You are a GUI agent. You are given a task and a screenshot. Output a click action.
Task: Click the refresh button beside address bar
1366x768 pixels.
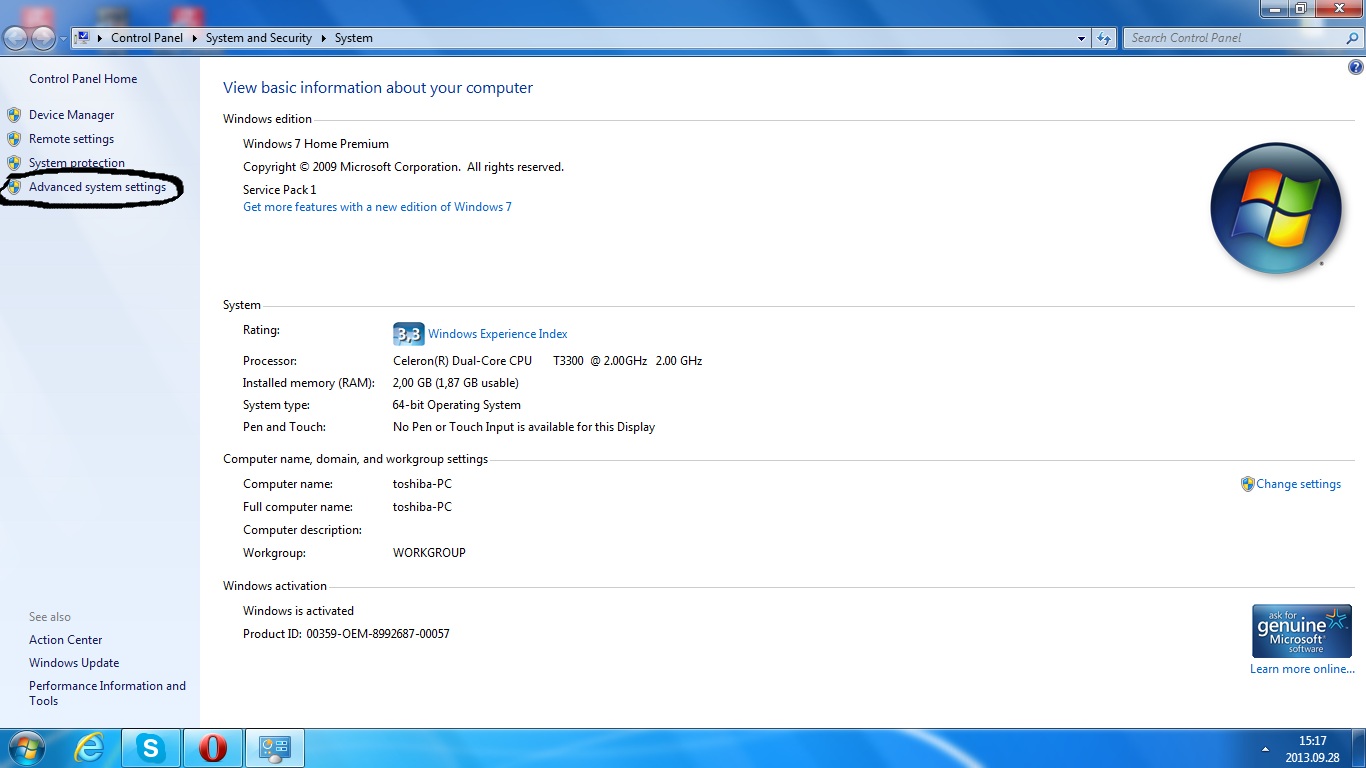[x=1104, y=38]
